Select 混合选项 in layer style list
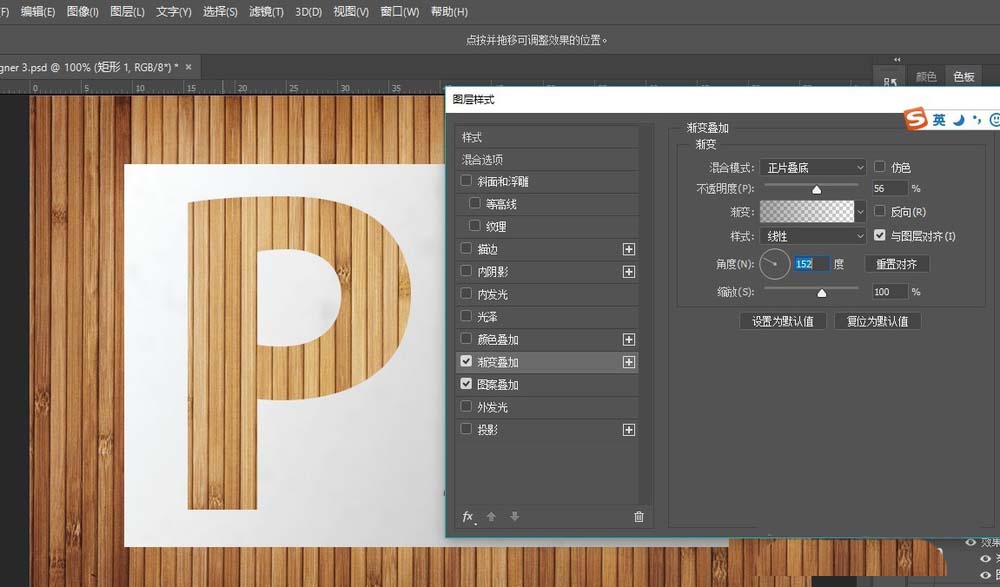Image resolution: width=1000 pixels, height=587 pixels. coord(548,160)
